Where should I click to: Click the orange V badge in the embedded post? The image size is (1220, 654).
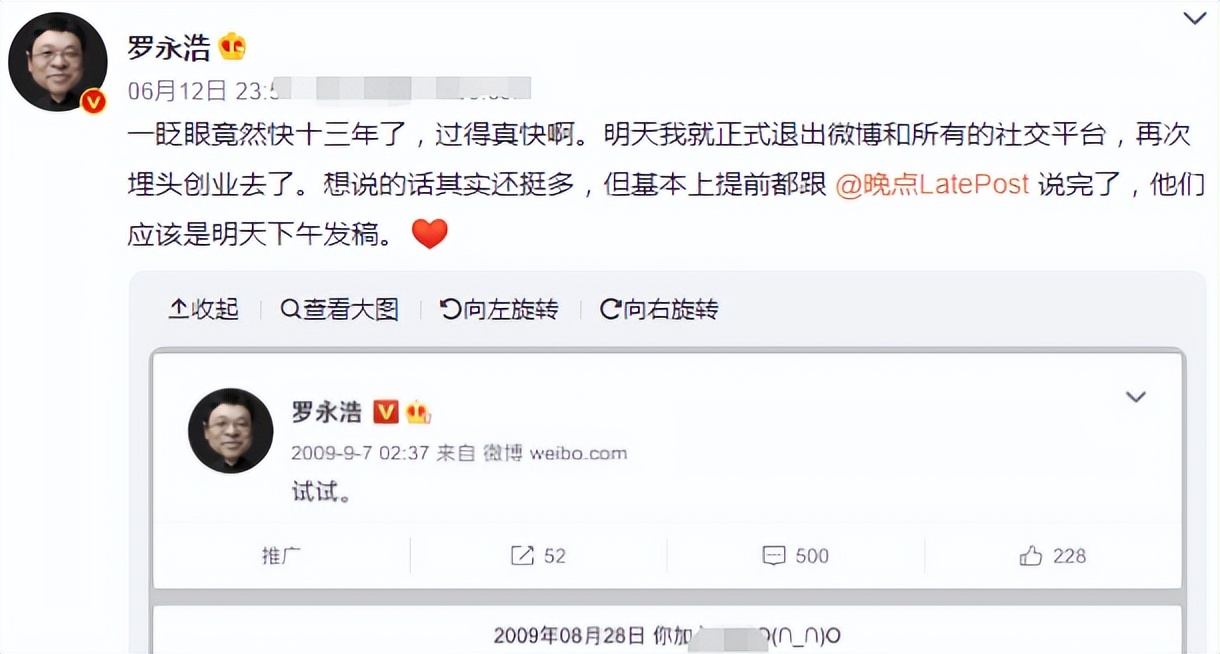tap(386, 412)
